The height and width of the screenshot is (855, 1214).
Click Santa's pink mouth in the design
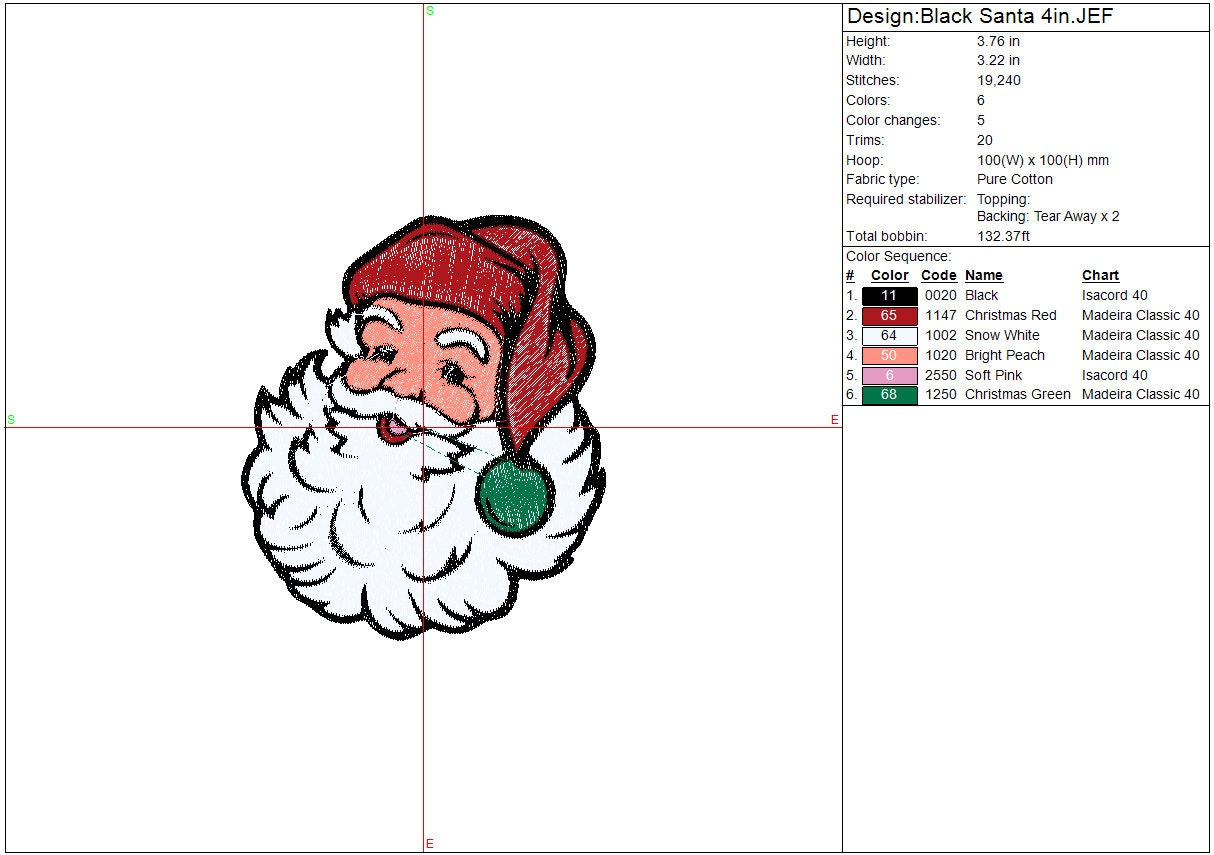click(x=394, y=428)
